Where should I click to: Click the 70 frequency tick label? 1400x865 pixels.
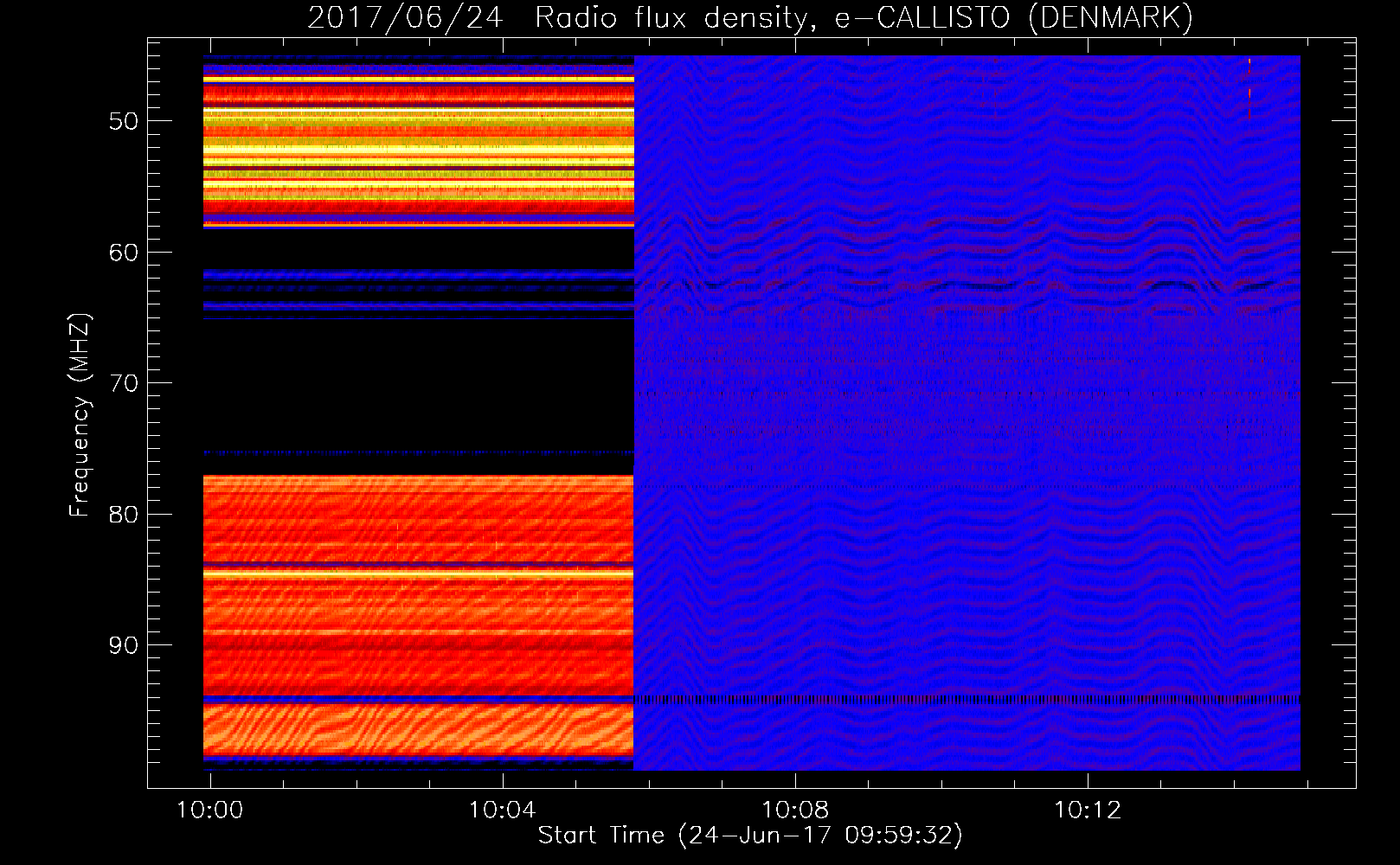124,383
